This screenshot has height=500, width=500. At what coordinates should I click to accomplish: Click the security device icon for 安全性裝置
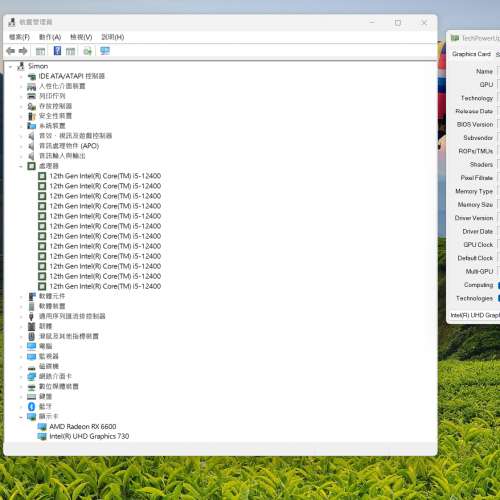click(x=32, y=116)
